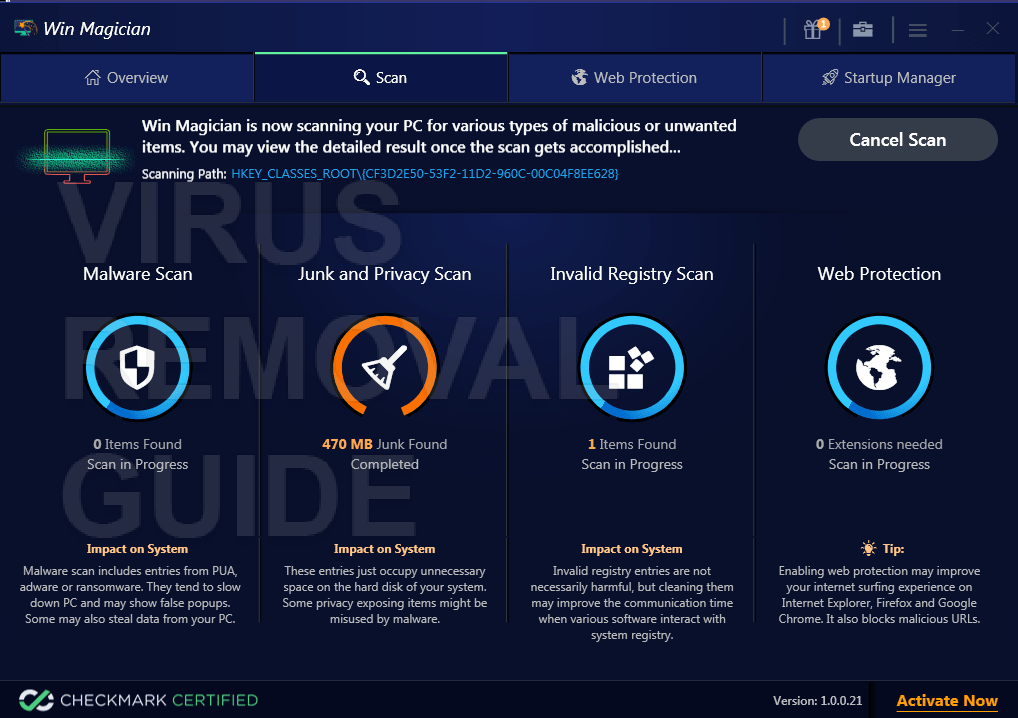The image size is (1018, 718).
Task: Minimize the Win Magician window
Action: (958, 30)
